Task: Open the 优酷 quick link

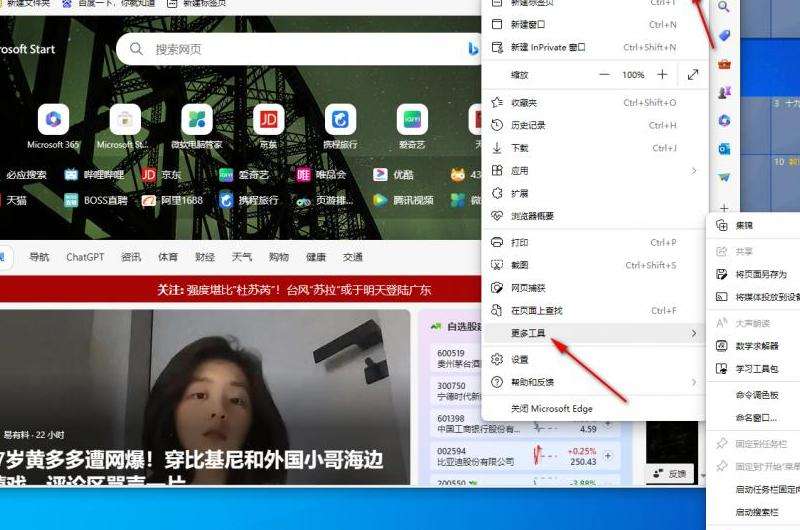Action: pos(393,175)
